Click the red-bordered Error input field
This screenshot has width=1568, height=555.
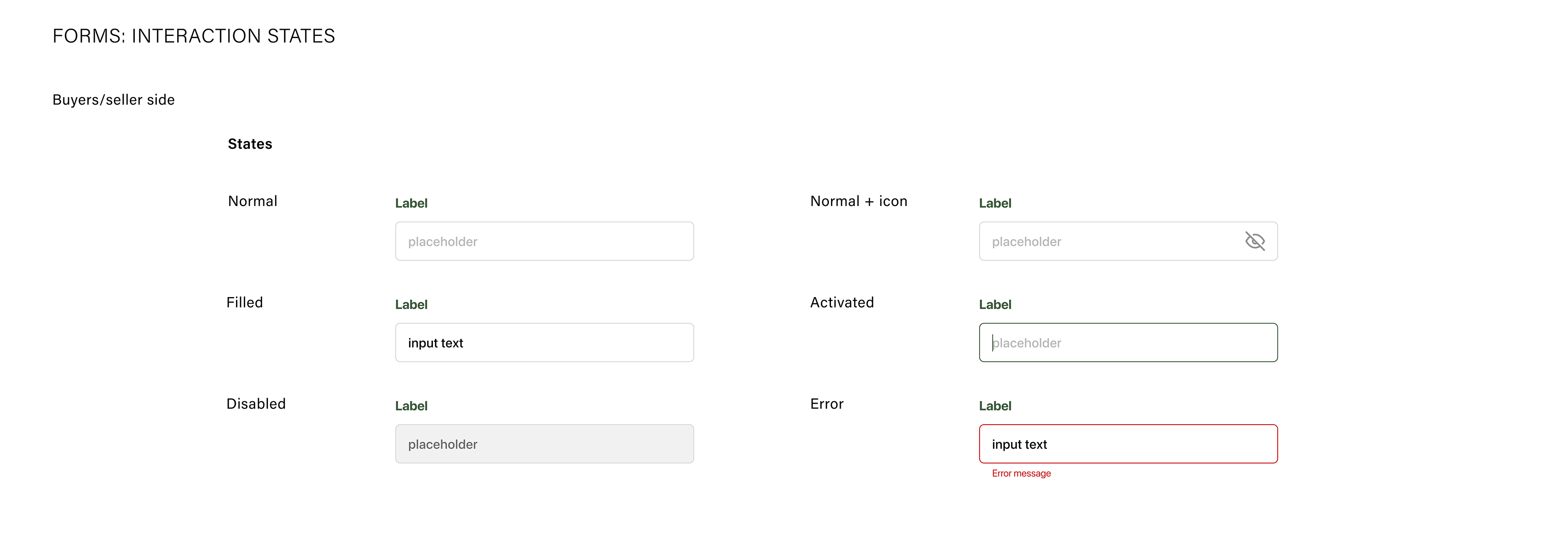pyautogui.click(x=1128, y=443)
